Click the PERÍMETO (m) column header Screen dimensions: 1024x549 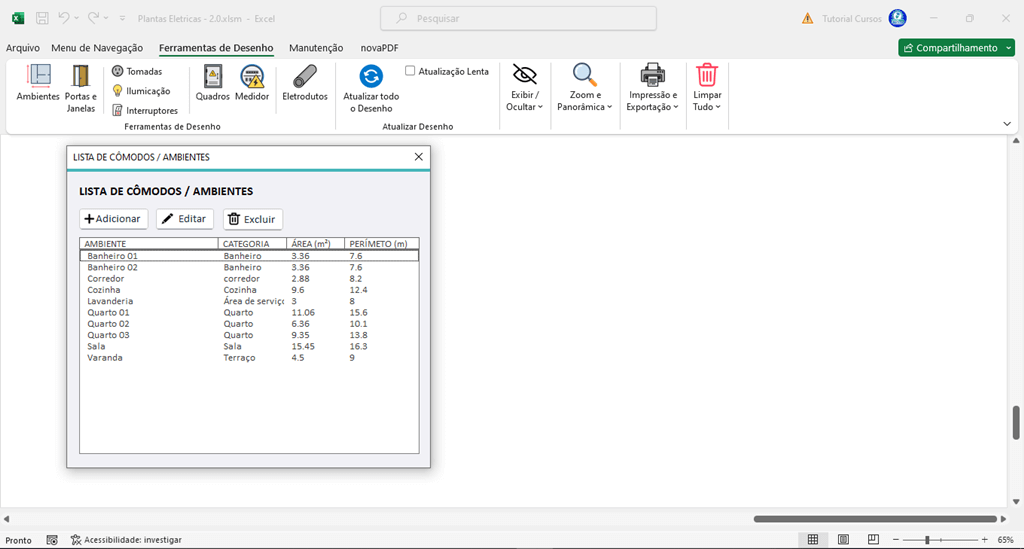coord(381,243)
